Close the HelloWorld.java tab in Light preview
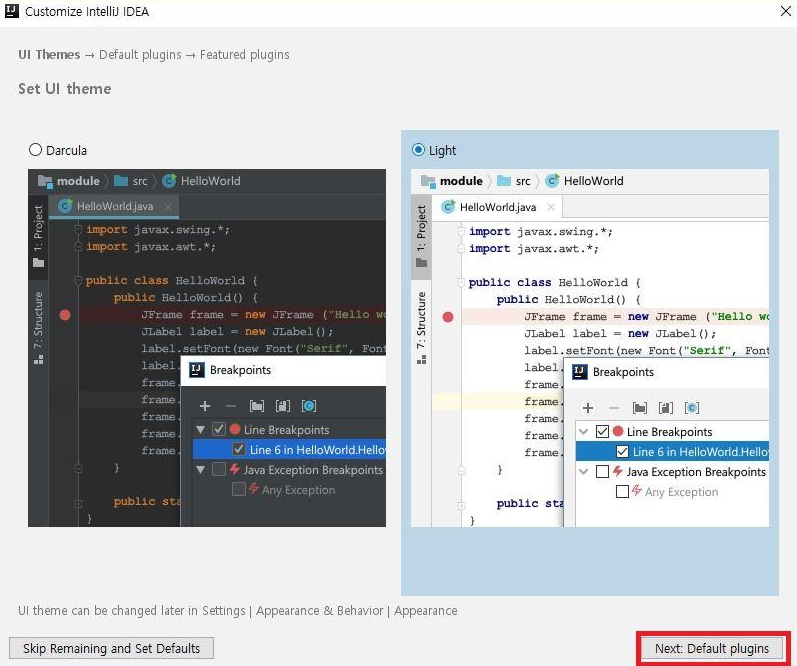Viewport: 797px width, 666px height. pos(551,207)
